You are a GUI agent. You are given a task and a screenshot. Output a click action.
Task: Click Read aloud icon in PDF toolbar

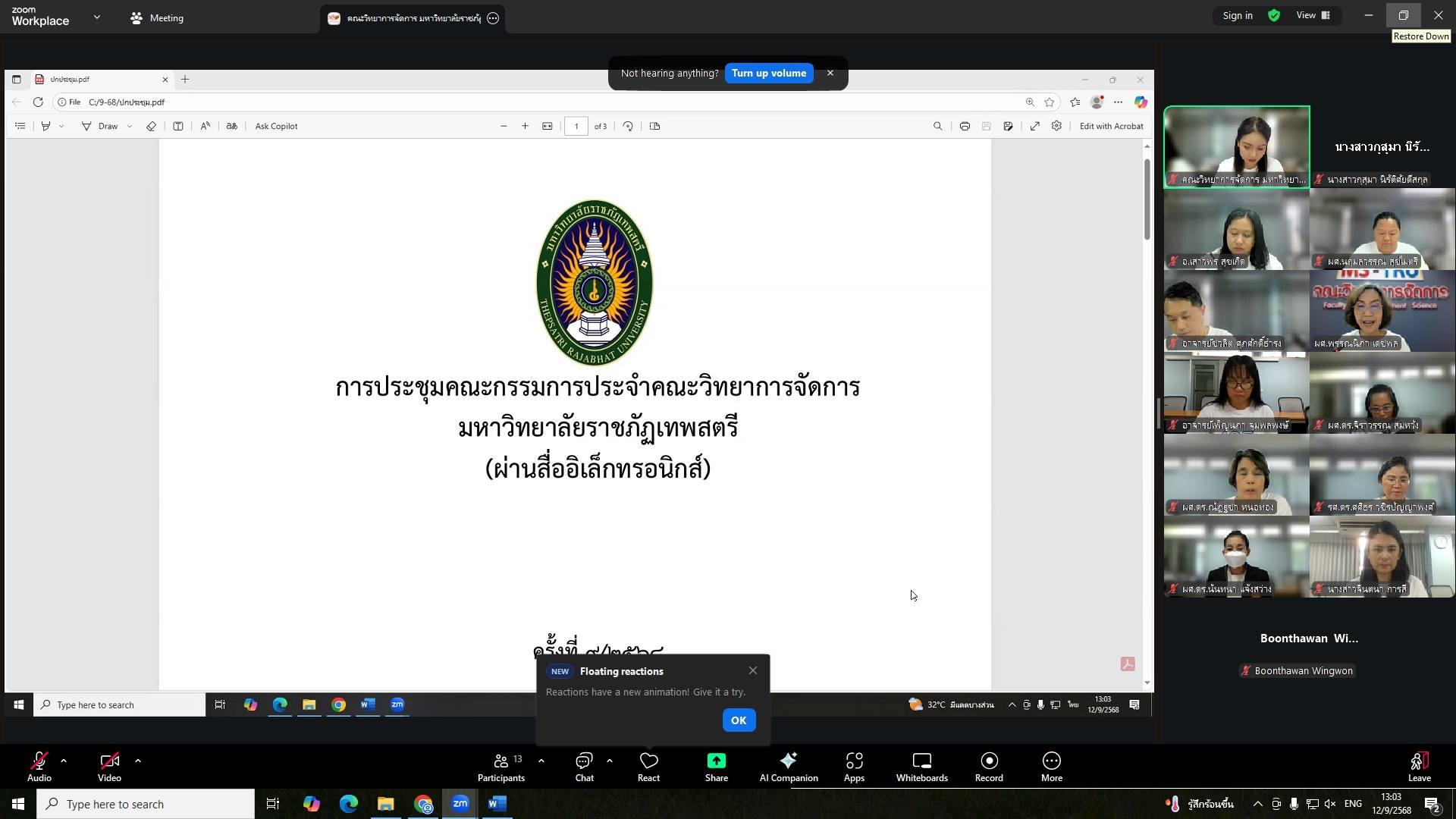click(x=206, y=127)
